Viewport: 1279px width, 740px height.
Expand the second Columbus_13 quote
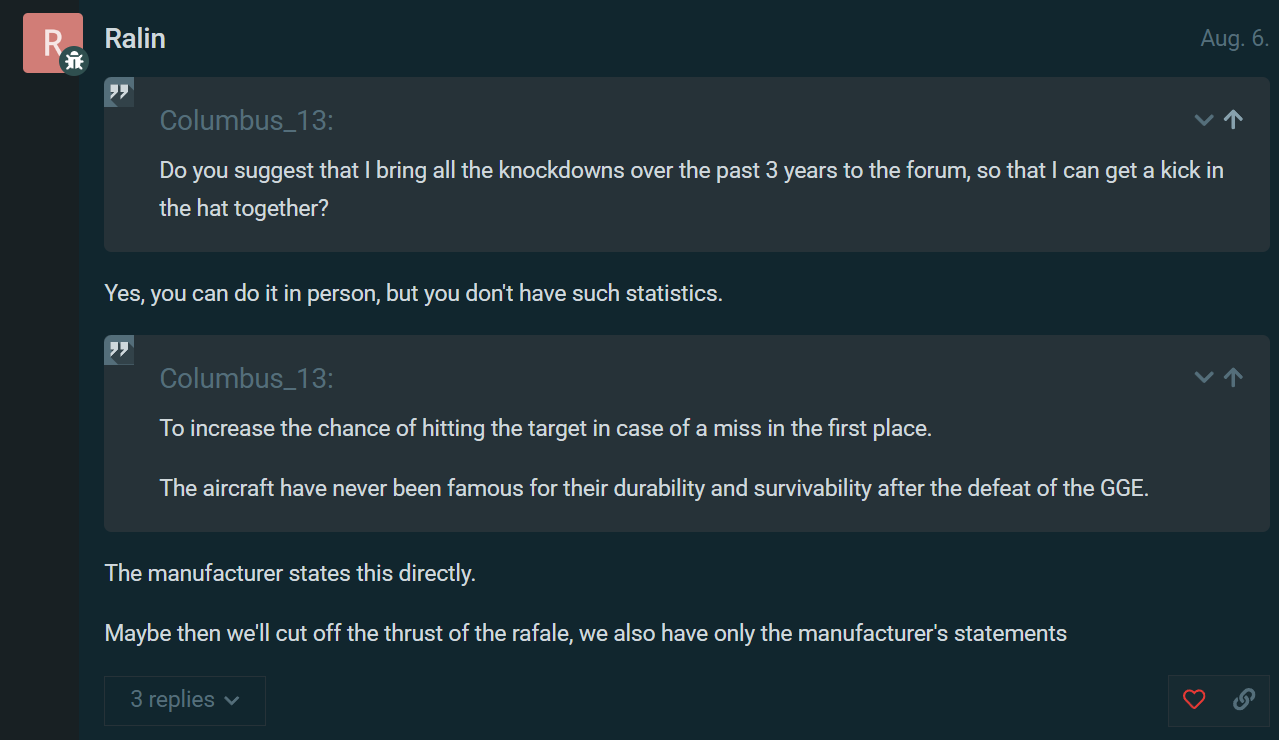pyautogui.click(x=1204, y=378)
